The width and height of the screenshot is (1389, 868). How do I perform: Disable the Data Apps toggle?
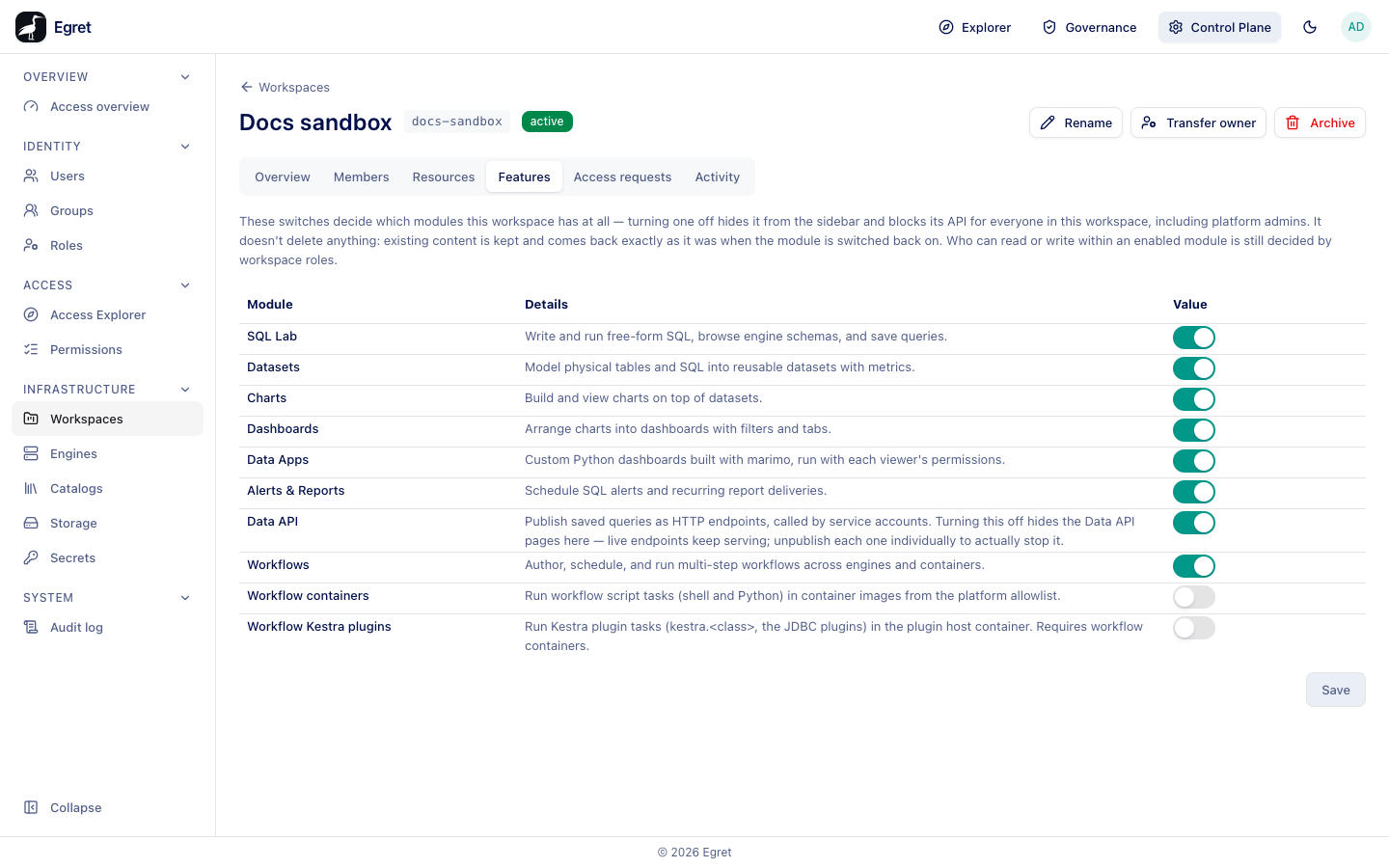pyautogui.click(x=1194, y=461)
